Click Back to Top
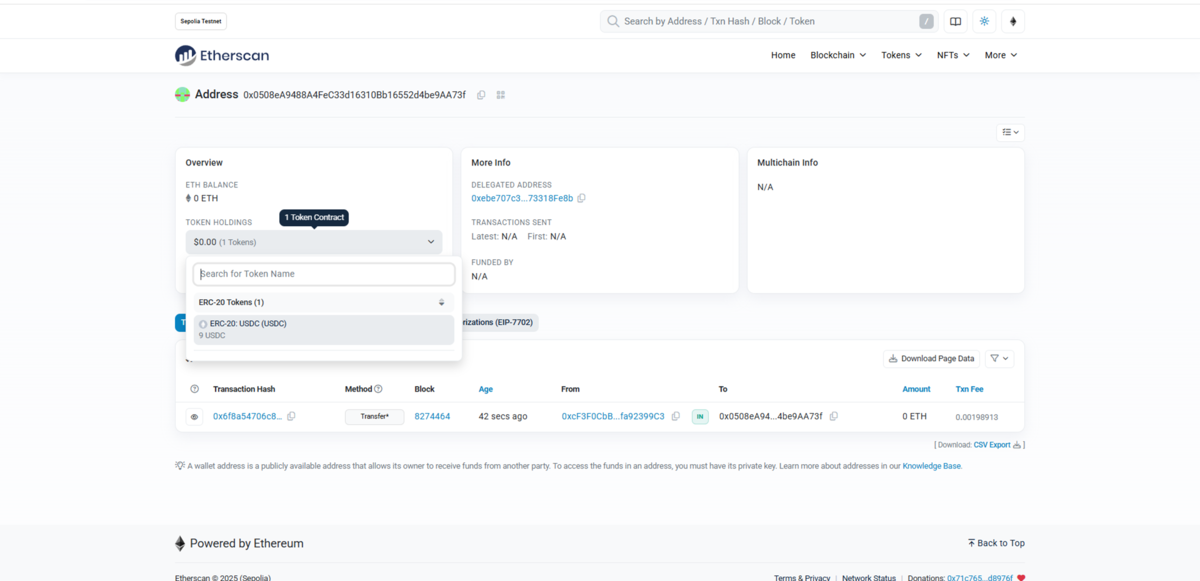Screen dimensions: 1200x581 [996, 543]
